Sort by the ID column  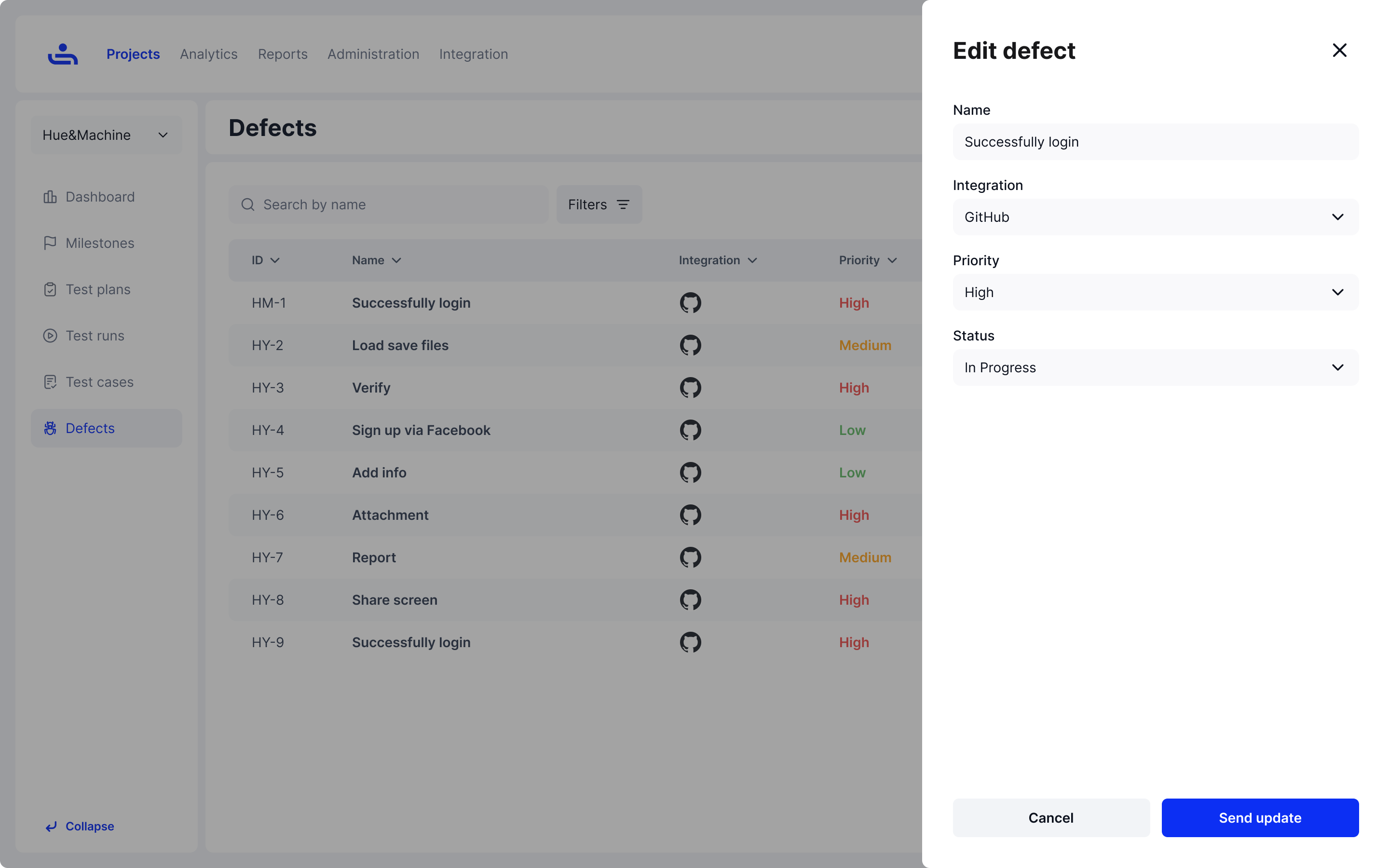265,260
